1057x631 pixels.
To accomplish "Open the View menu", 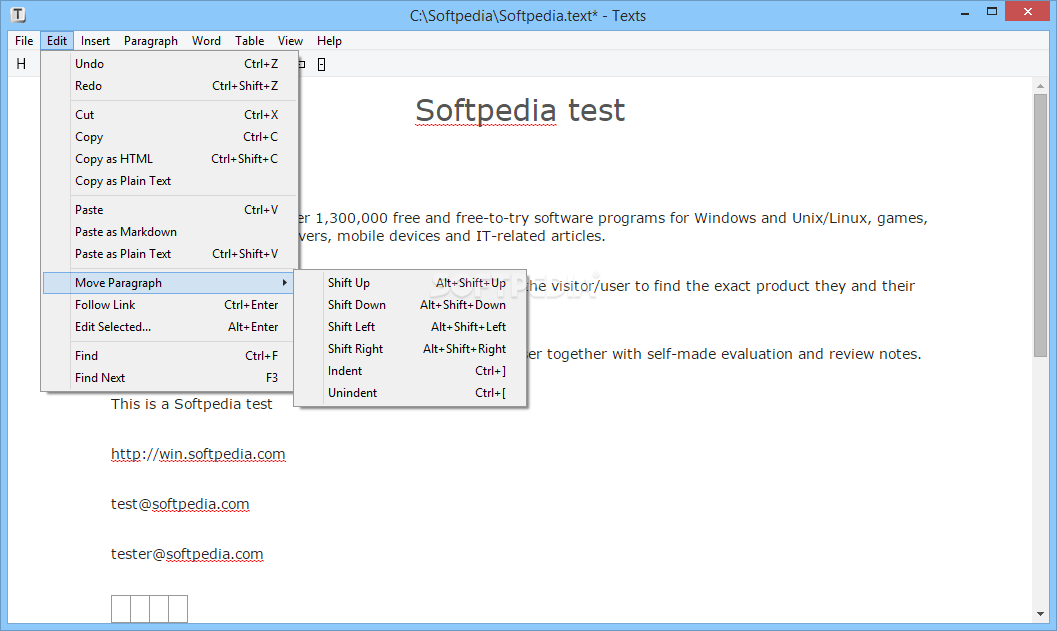I will [290, 40].
